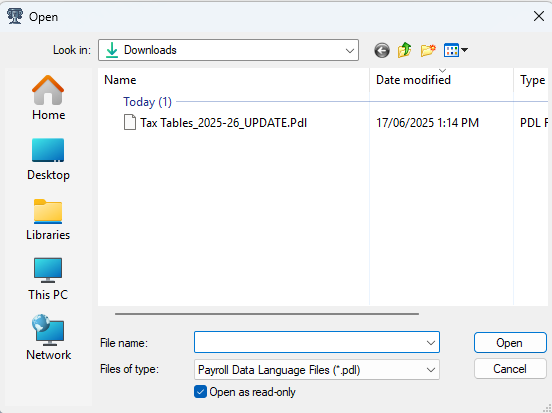The height and width of the screenshot is (413, 552).
Task: Uncheck Open as read-only
Action: coord(200,392)
